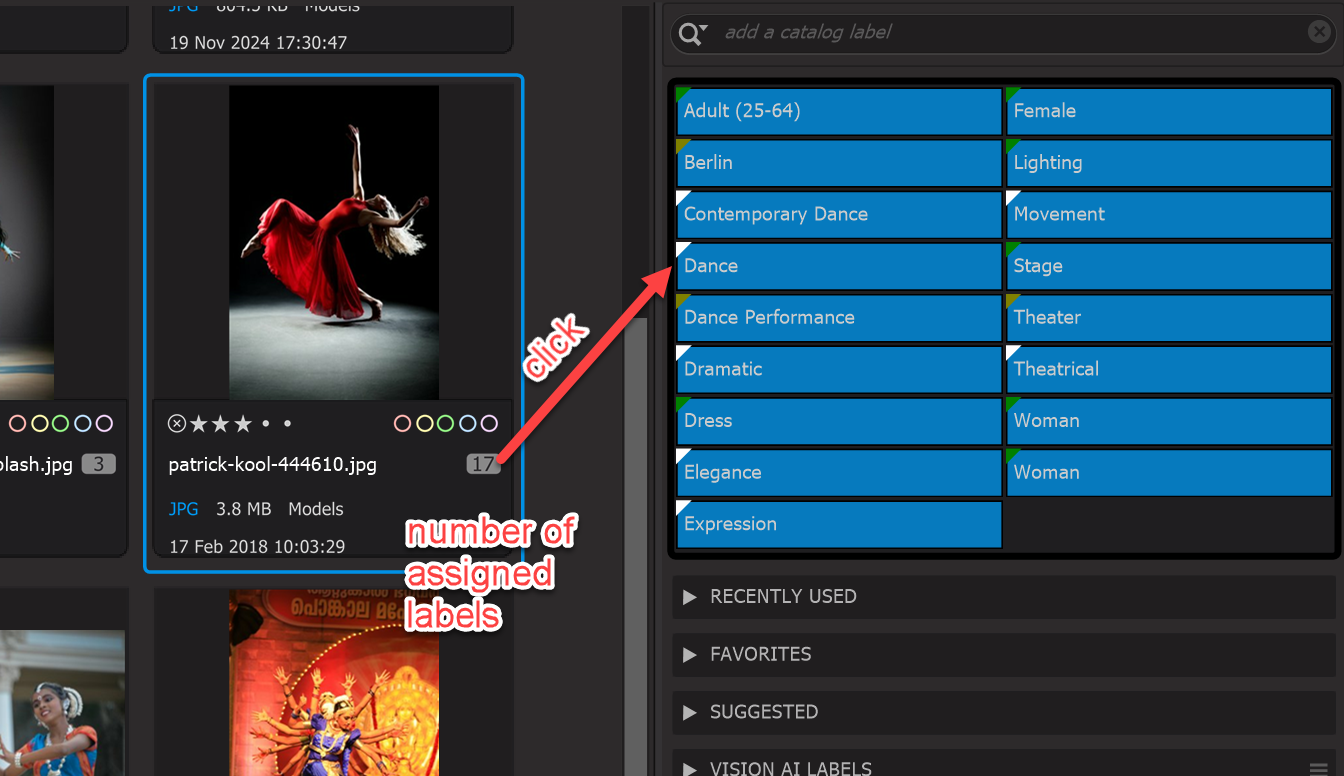This screenshot has height=776, width=1344.
Task: Select the 'Theater' label
Action: click(1169, 318)
